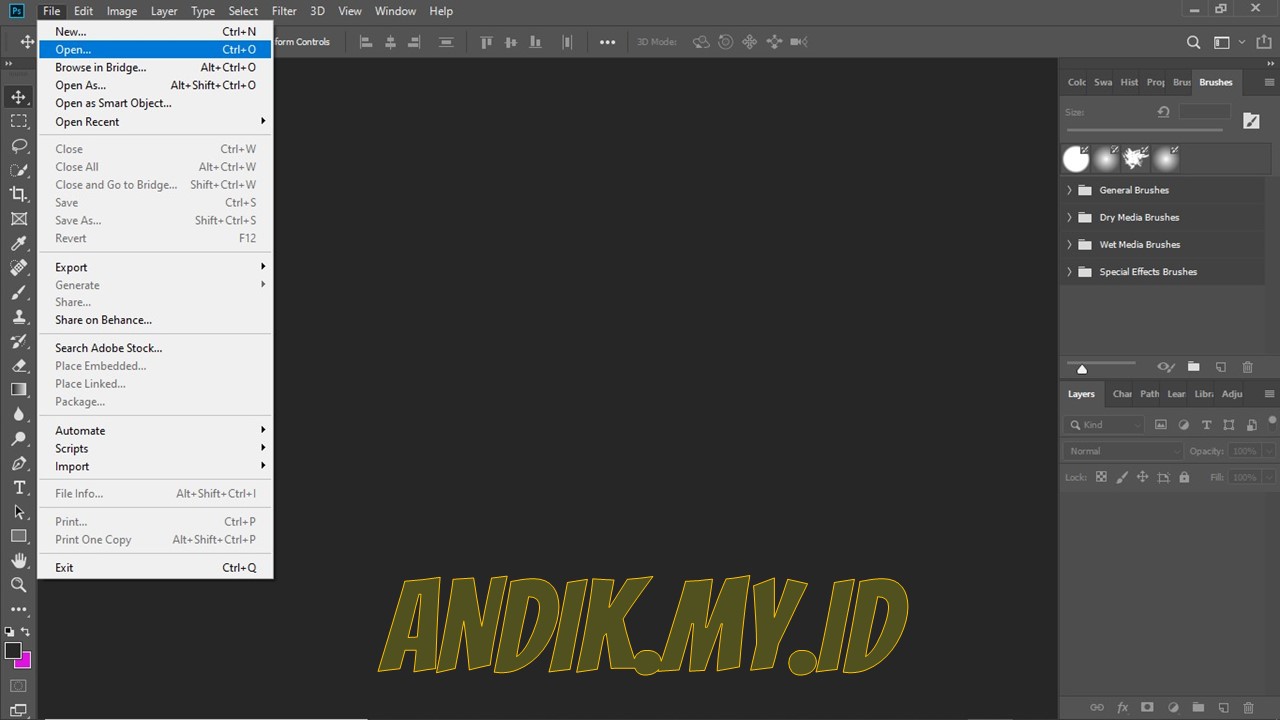This screenshot has width=1280, height=720.
Task: Toggle shape layer filter in Layers panel
Action: click(x=1229, y=425)
